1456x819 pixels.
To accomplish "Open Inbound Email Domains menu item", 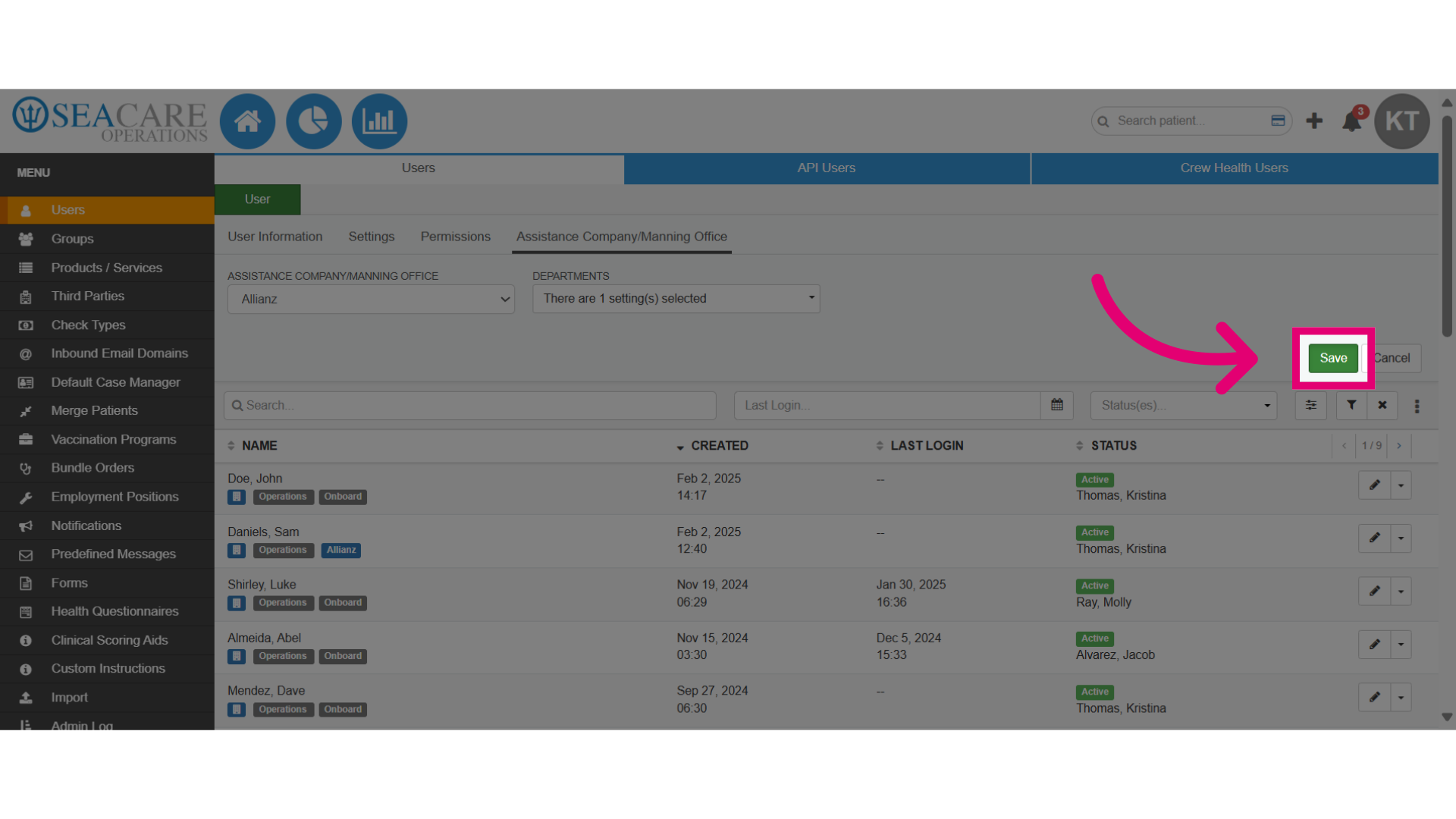I will (107, 353).
